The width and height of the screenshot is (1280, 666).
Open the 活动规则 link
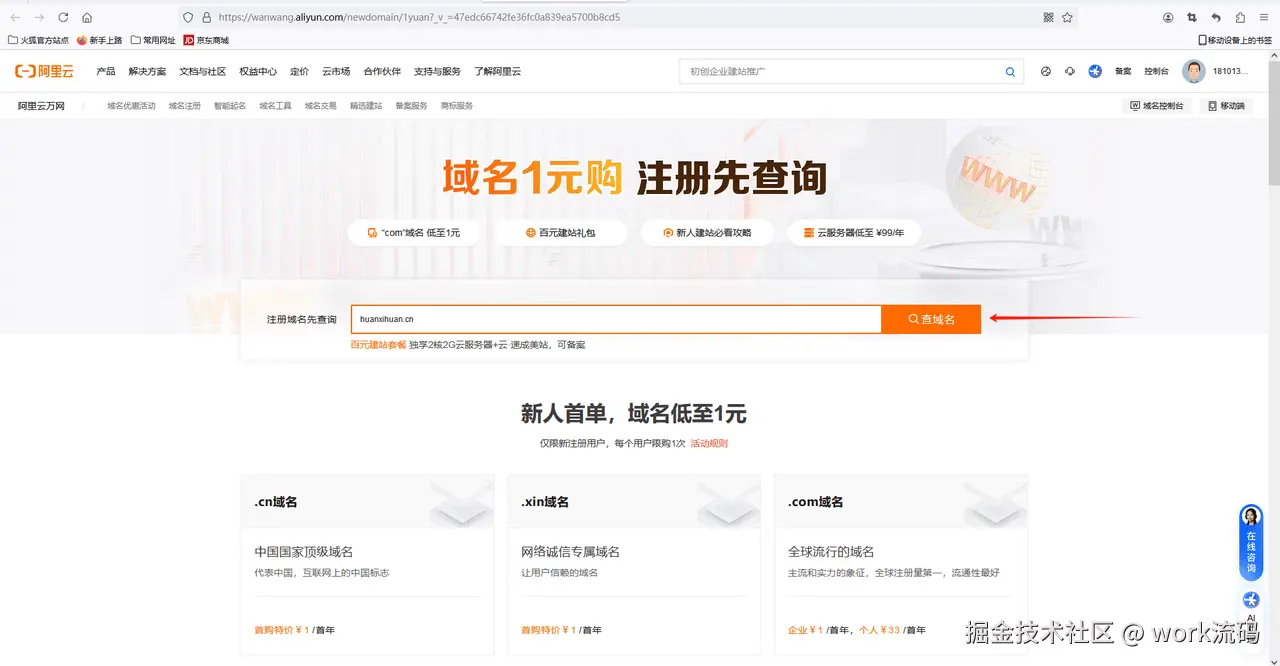click(x=709, y=443)
